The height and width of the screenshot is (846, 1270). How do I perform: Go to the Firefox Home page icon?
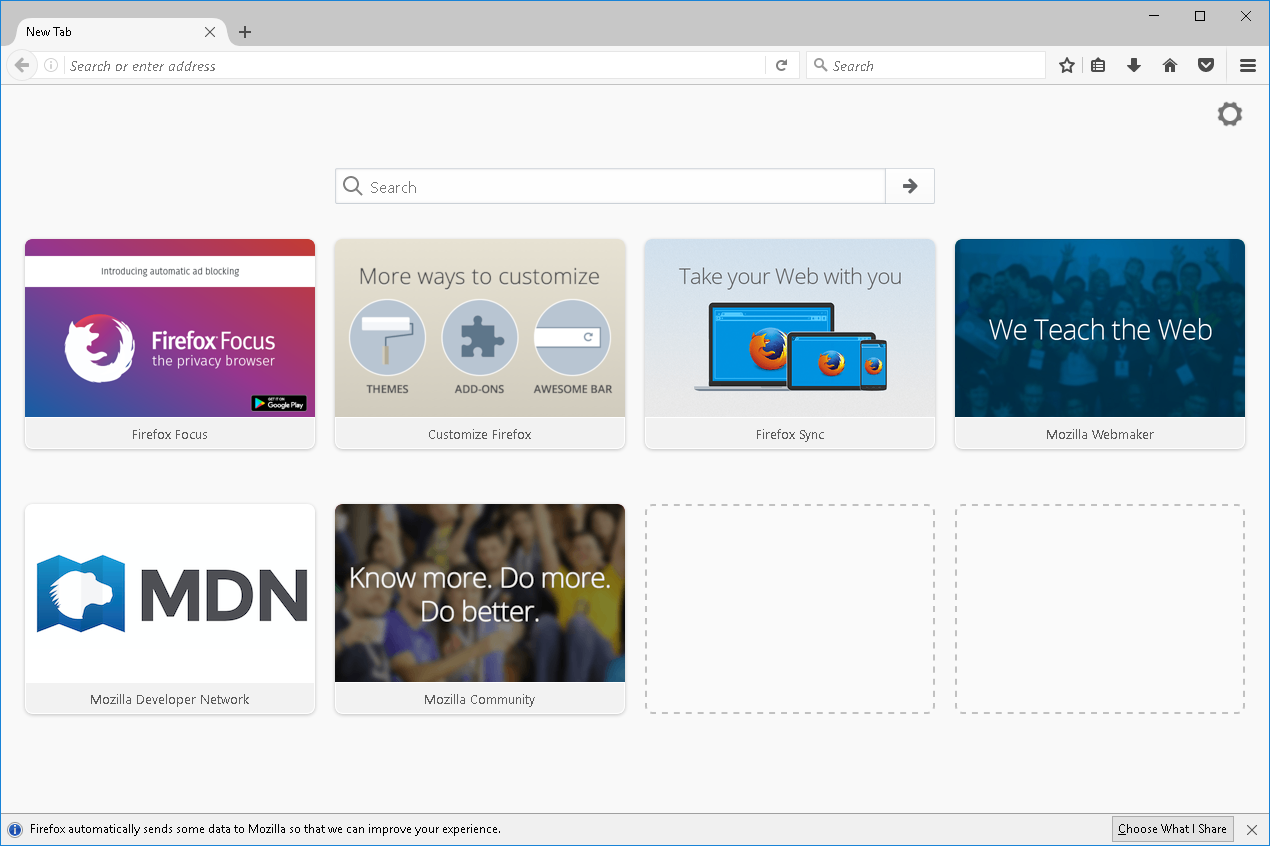(1170, 66)
